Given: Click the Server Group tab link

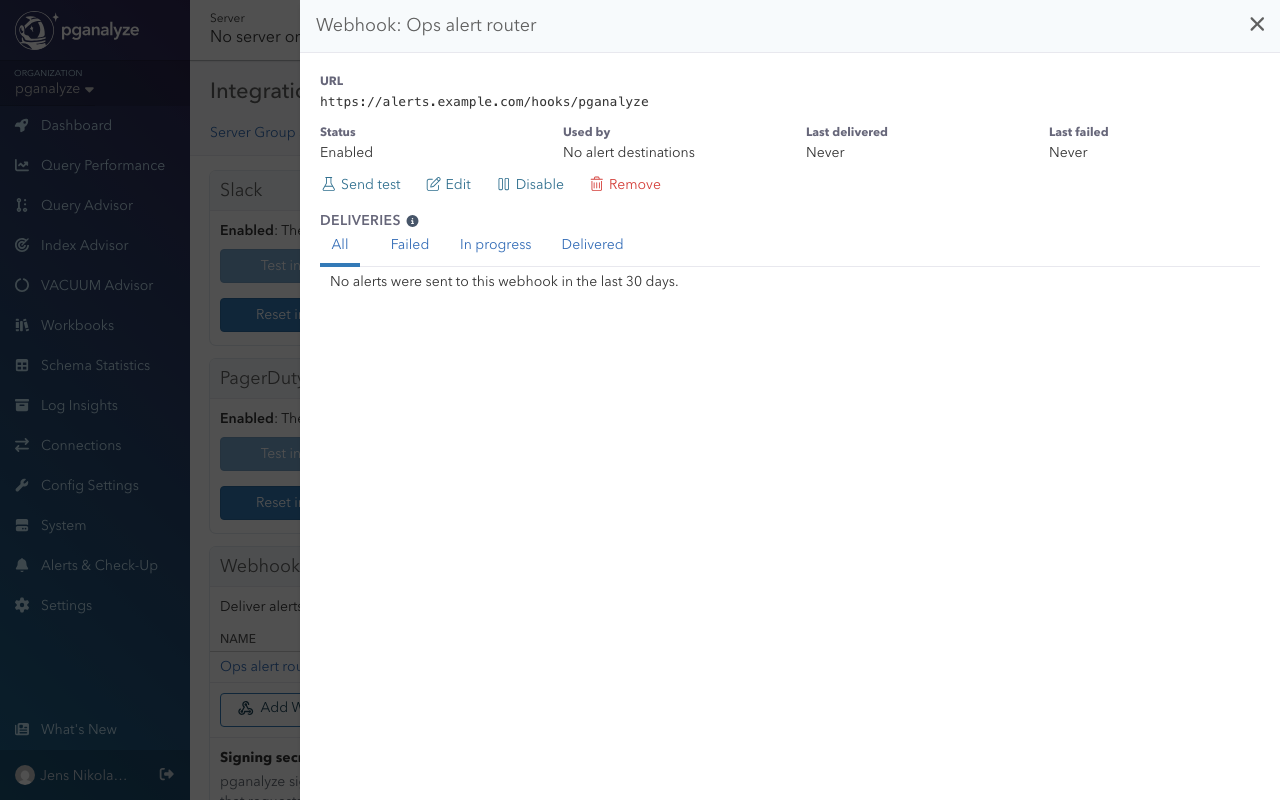Looking at the screenshot, I should tap(253, 132).
